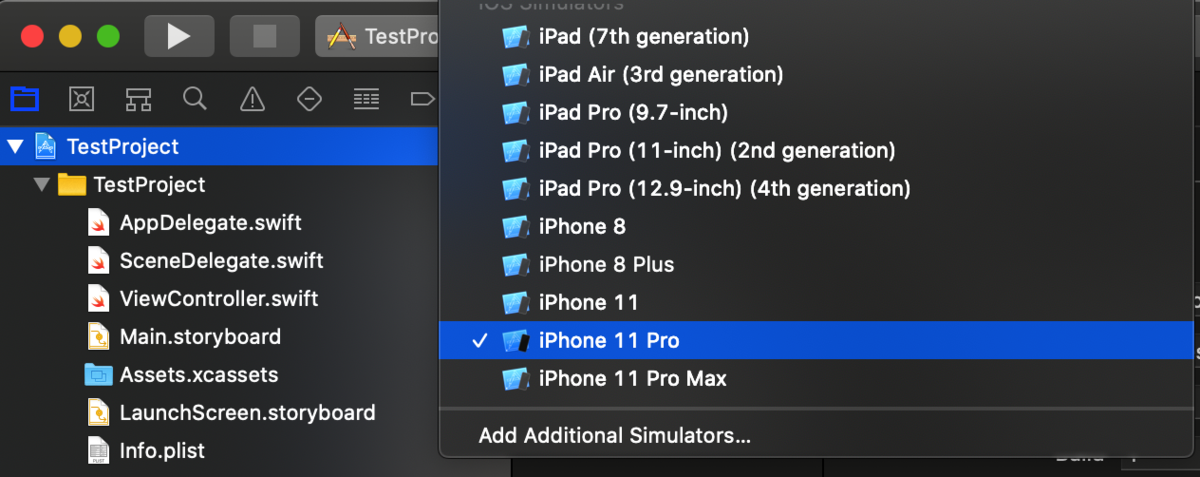The height and width of the screenshot is (477, 1200).
Task: Open ViewController.swift in navigator
Action: (x=220, y=299)
